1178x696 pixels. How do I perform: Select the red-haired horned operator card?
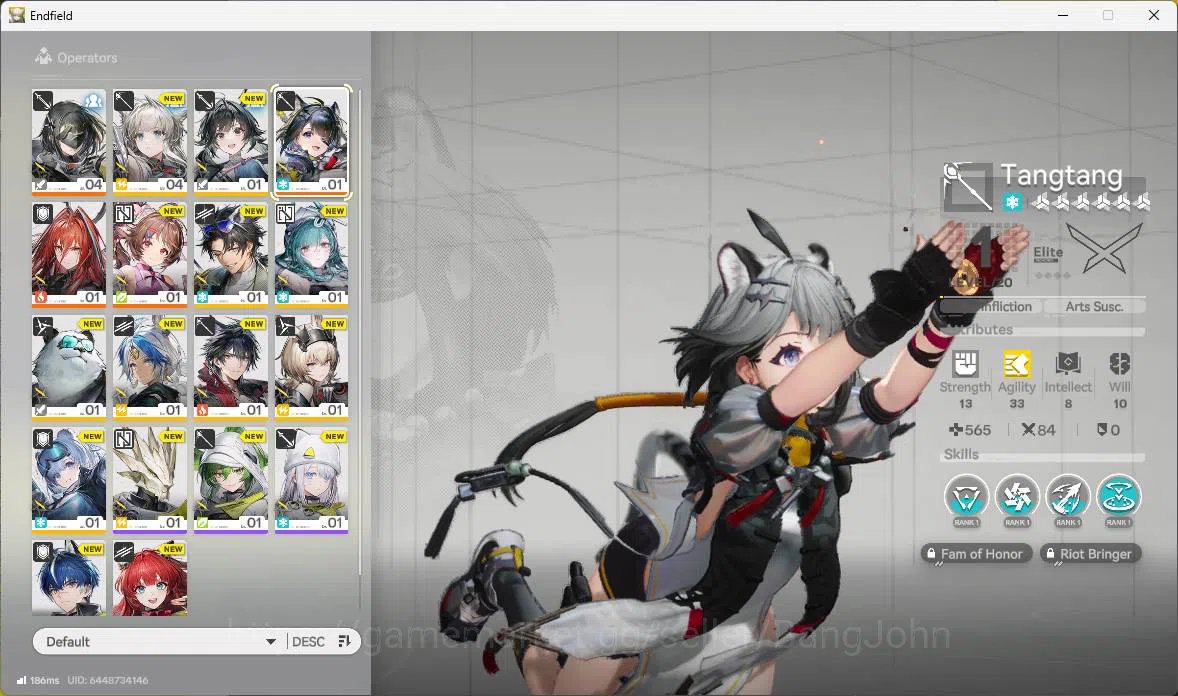[69, 255]
